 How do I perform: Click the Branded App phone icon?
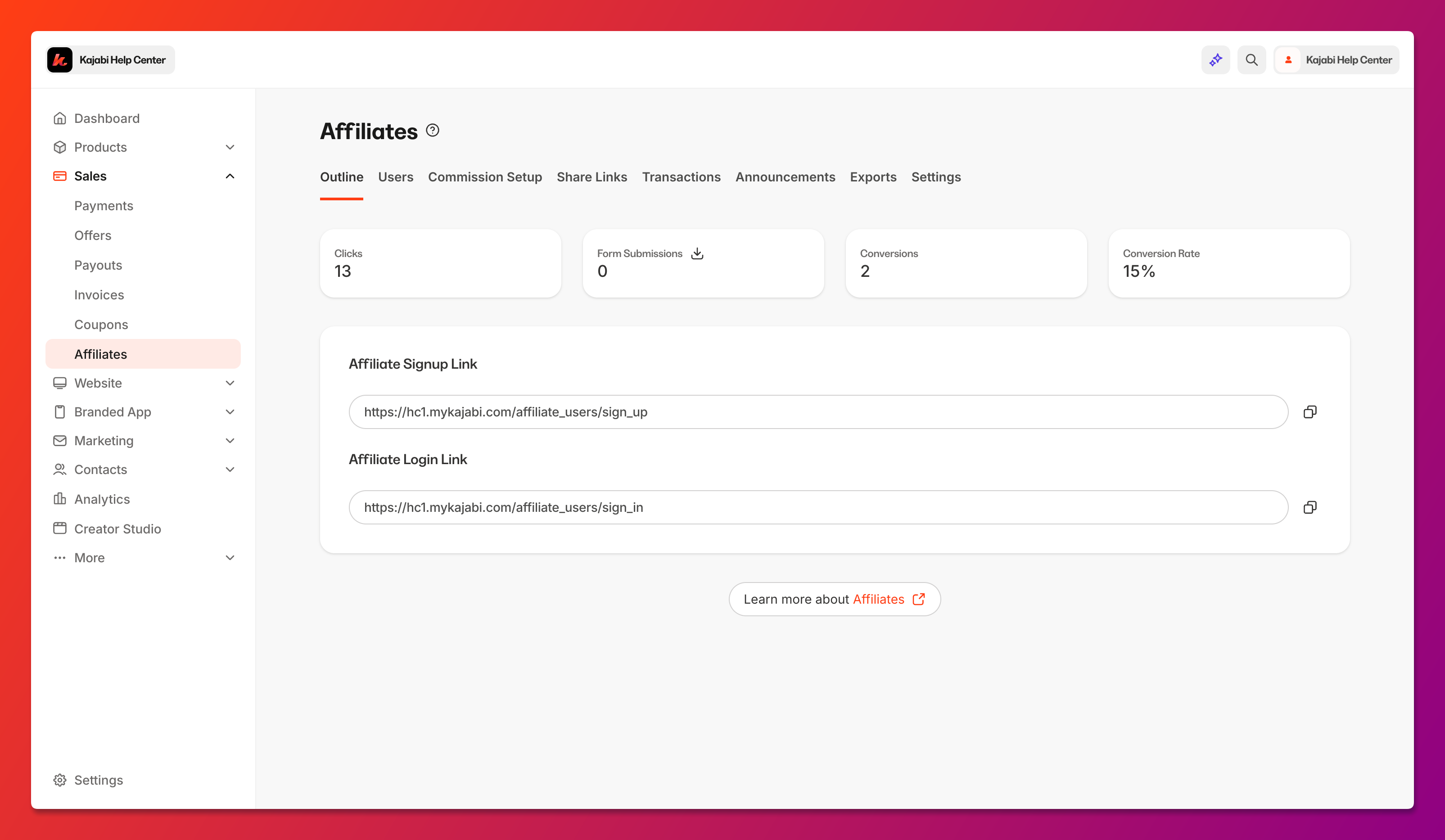pos(59,412)
